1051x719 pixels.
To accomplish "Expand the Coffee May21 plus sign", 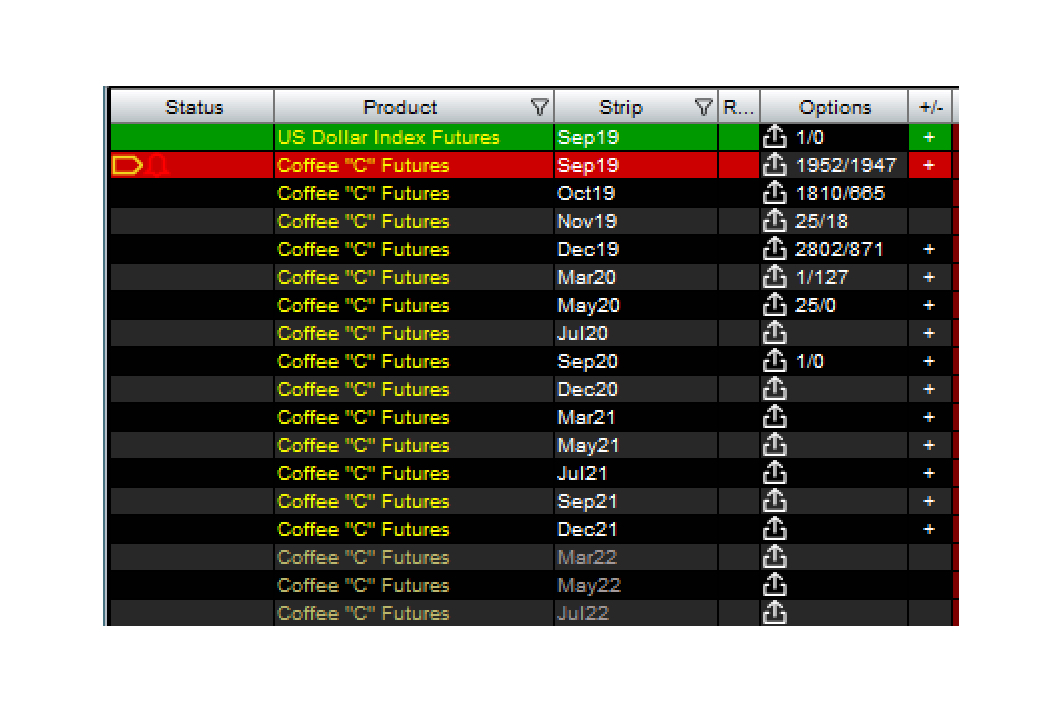I will pos(929,445).
